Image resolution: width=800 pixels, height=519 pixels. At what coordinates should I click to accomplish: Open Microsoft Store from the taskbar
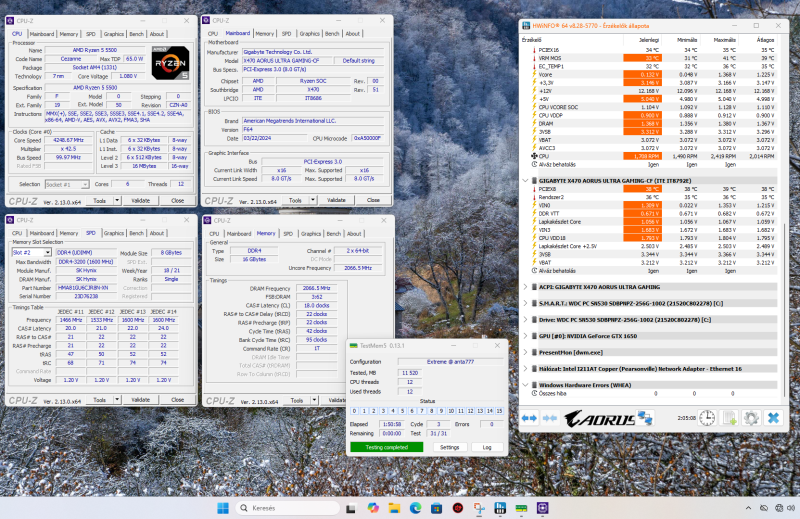(436, 508)
